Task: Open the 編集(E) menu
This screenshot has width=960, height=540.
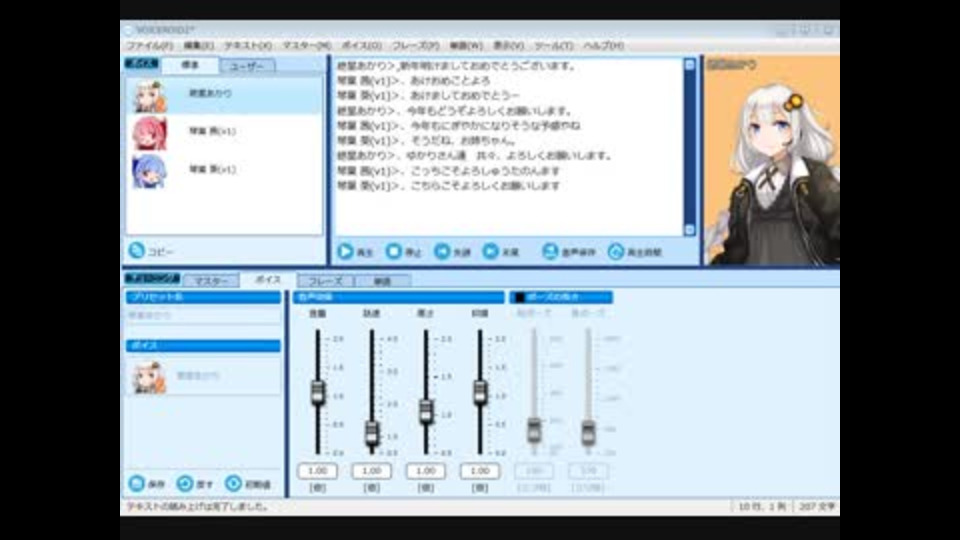Action: coord(198,46)
